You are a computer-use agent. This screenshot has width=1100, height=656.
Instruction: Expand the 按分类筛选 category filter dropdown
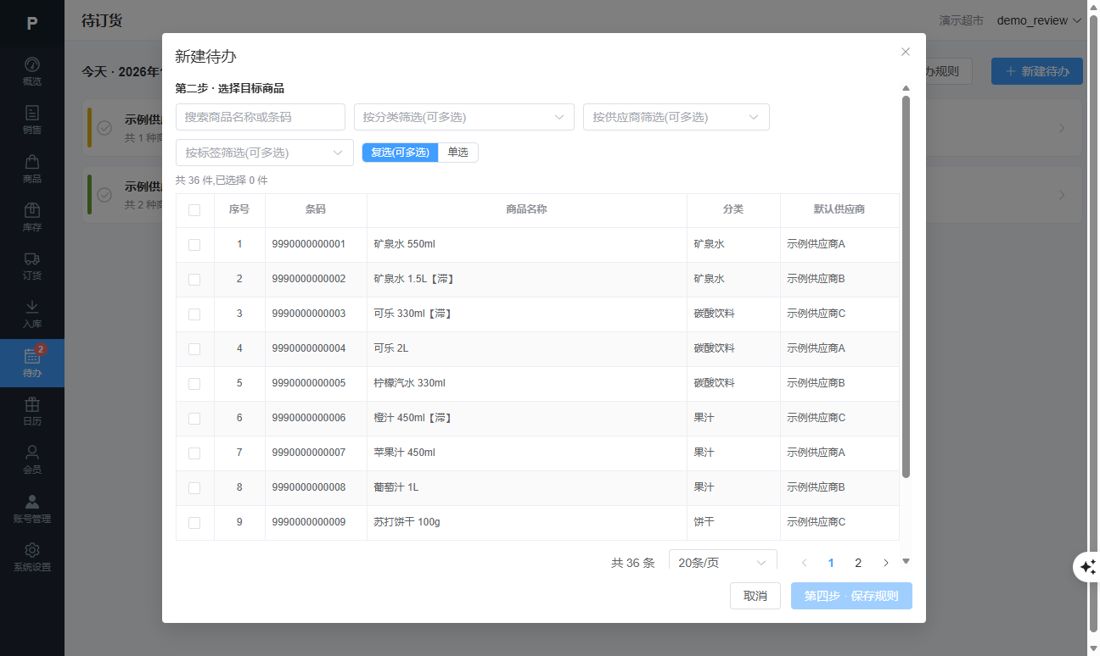(464, 117)
